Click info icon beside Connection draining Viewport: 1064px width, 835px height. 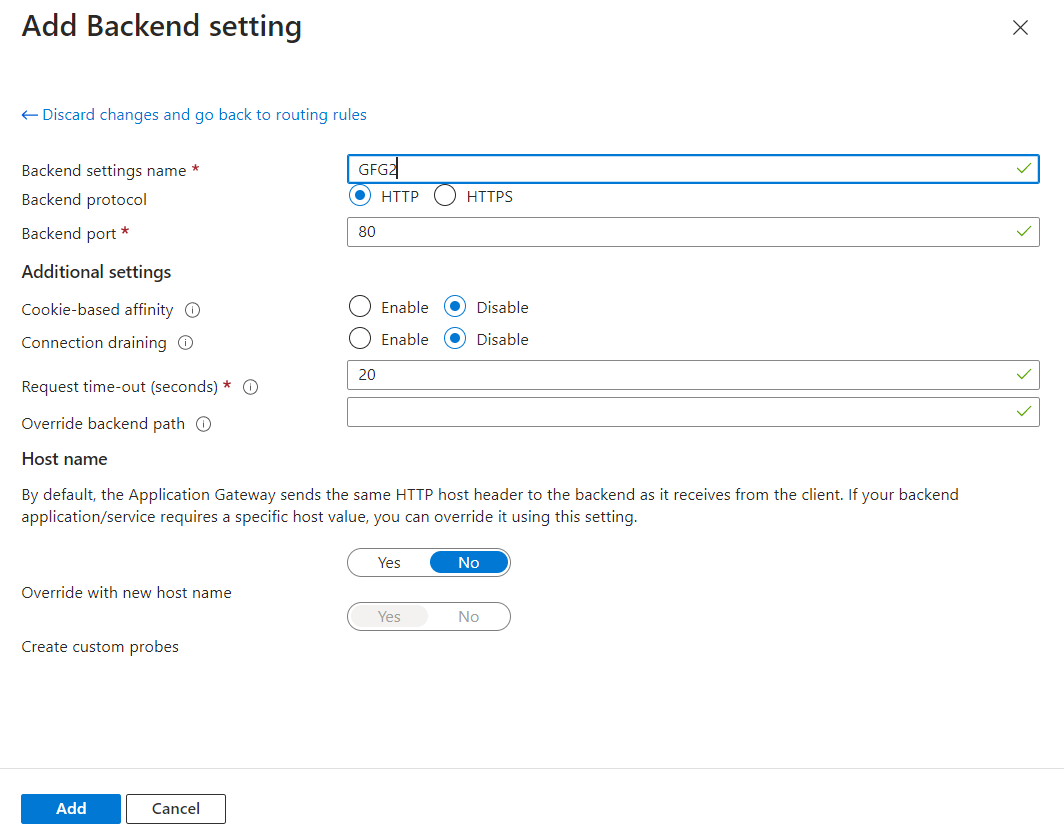[185, 343]
